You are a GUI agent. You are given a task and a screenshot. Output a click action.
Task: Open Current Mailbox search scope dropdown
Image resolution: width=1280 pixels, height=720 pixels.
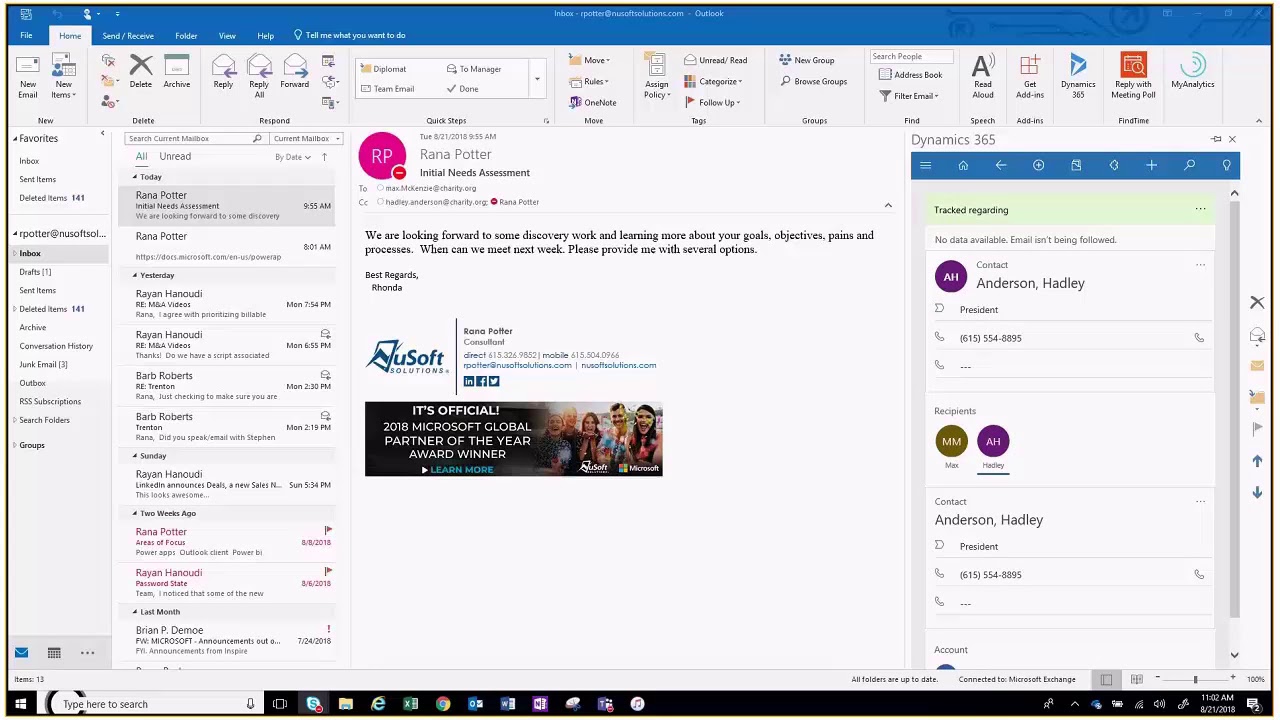point(306,139)
